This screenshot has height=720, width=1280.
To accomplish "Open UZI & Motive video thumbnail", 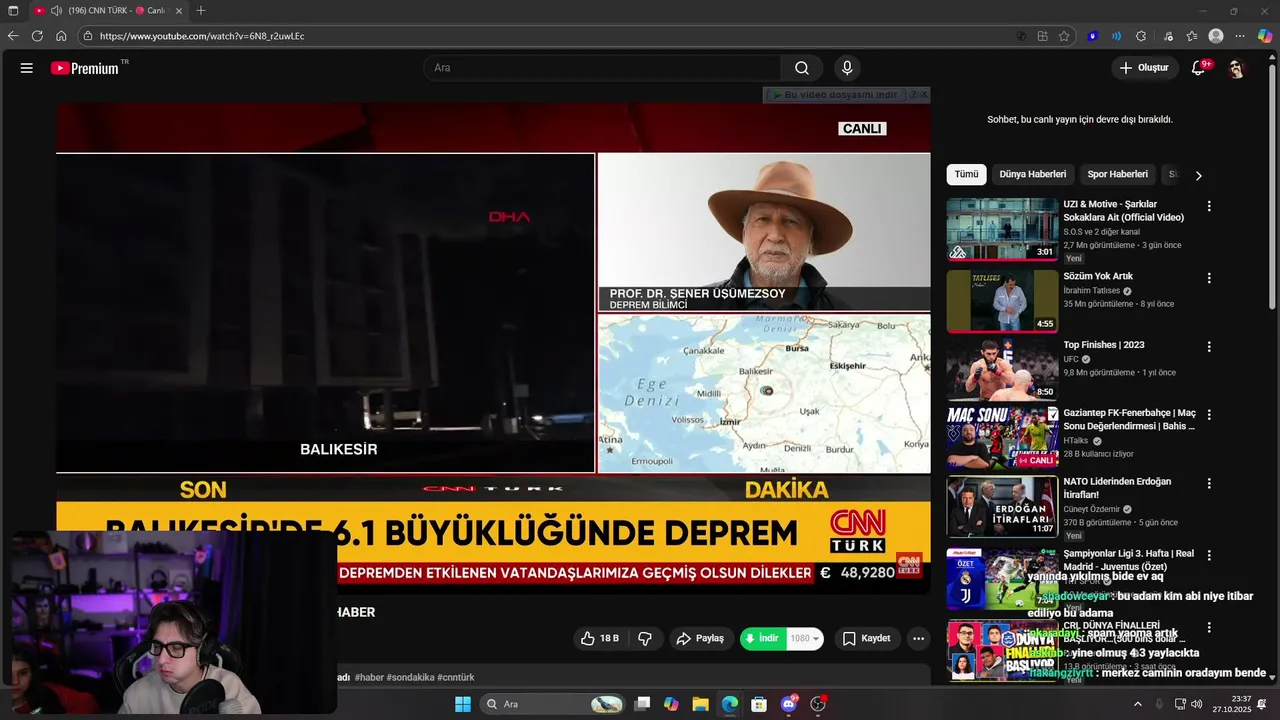I will (1002, 229).
